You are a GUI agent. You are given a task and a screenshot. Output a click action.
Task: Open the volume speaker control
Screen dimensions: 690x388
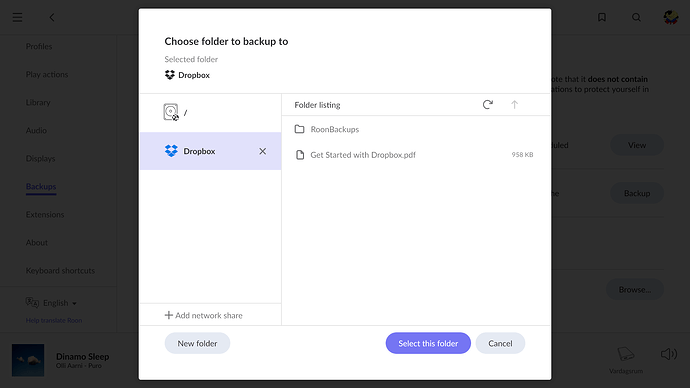click(x=669, y=354)
